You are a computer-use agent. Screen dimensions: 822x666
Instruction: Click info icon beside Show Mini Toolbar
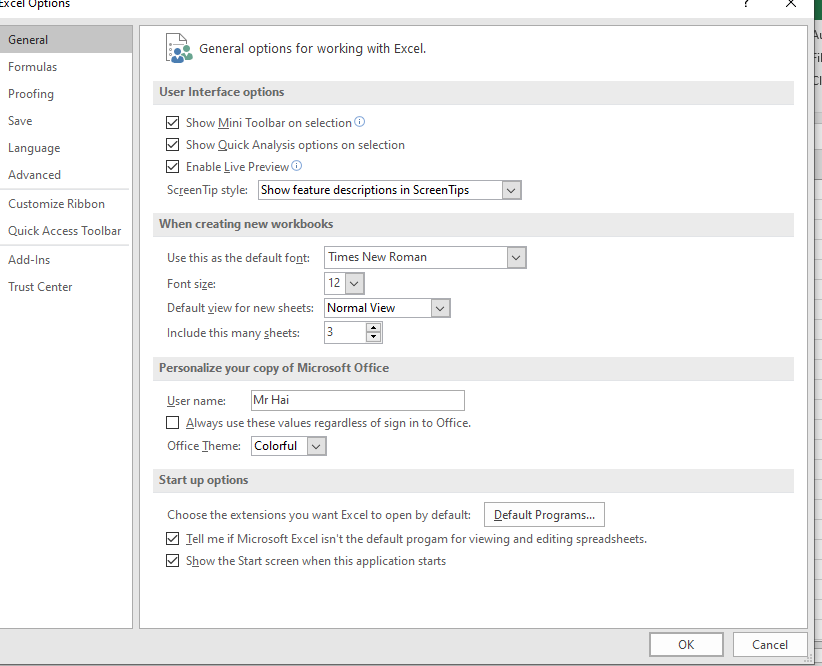click(x=360, y=122)
